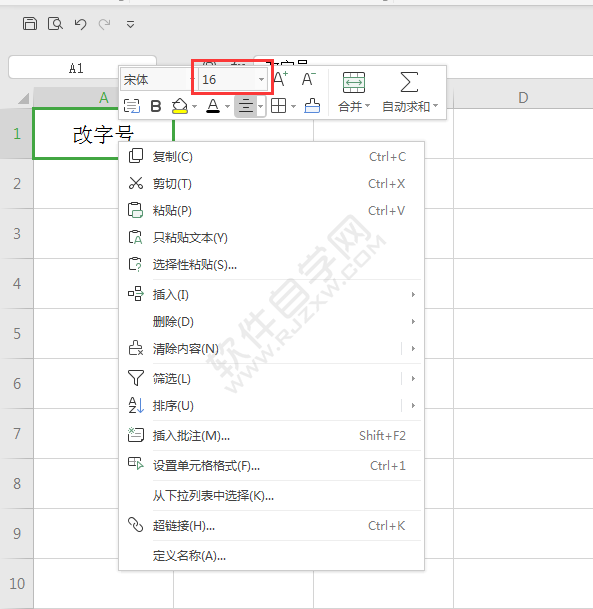Click the borders icon in mini toolbar
593x609 pixels.
click(278, 105)
